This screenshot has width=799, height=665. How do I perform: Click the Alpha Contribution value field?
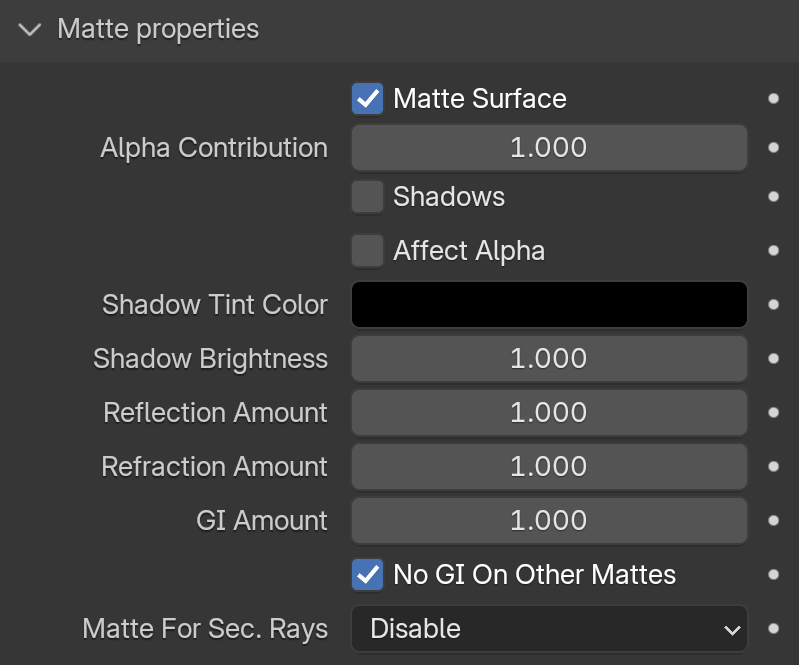(x=549, y=148)
